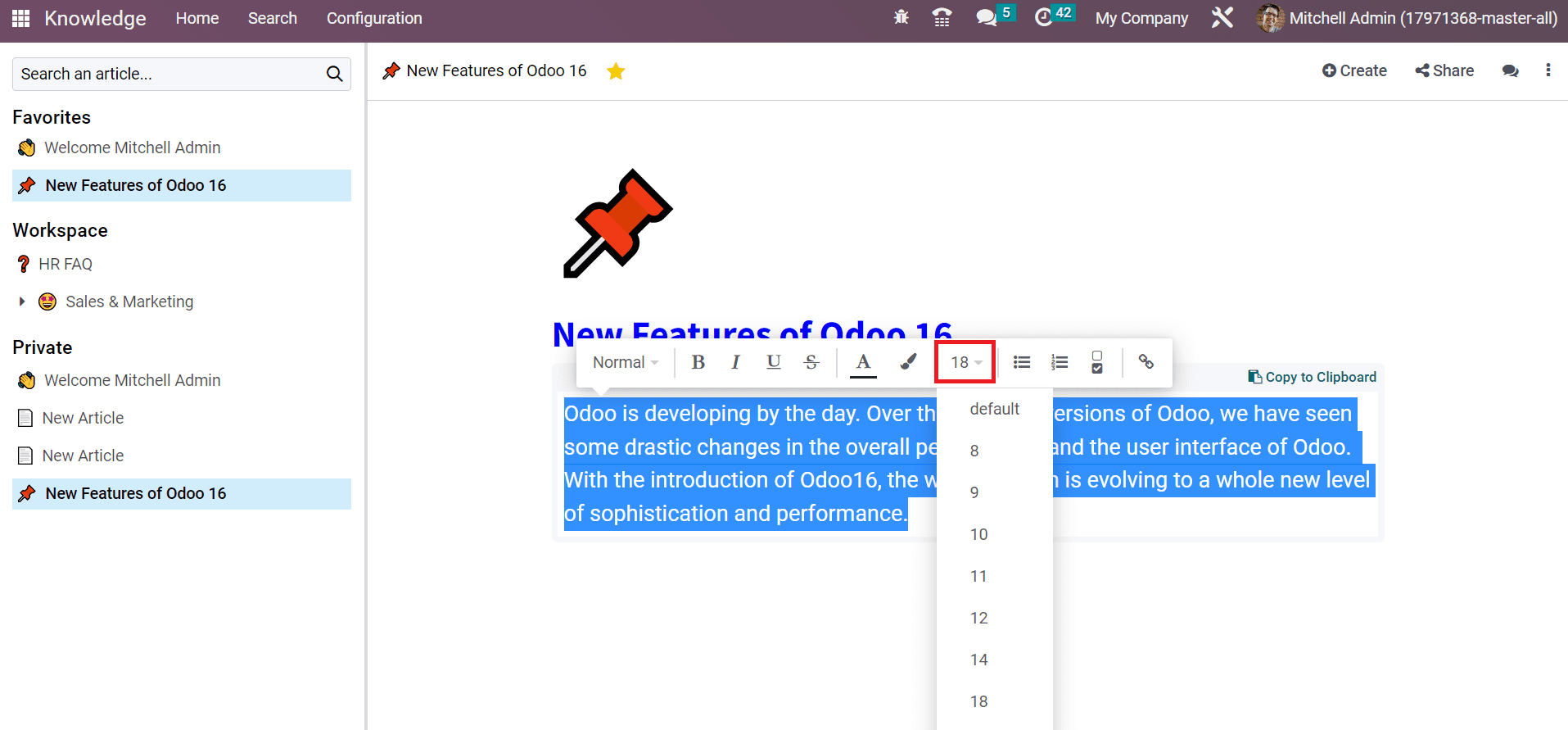This screenshot has width=1568, height=730.
Task: Apply italic formatting
Action: tap(735, 362)
